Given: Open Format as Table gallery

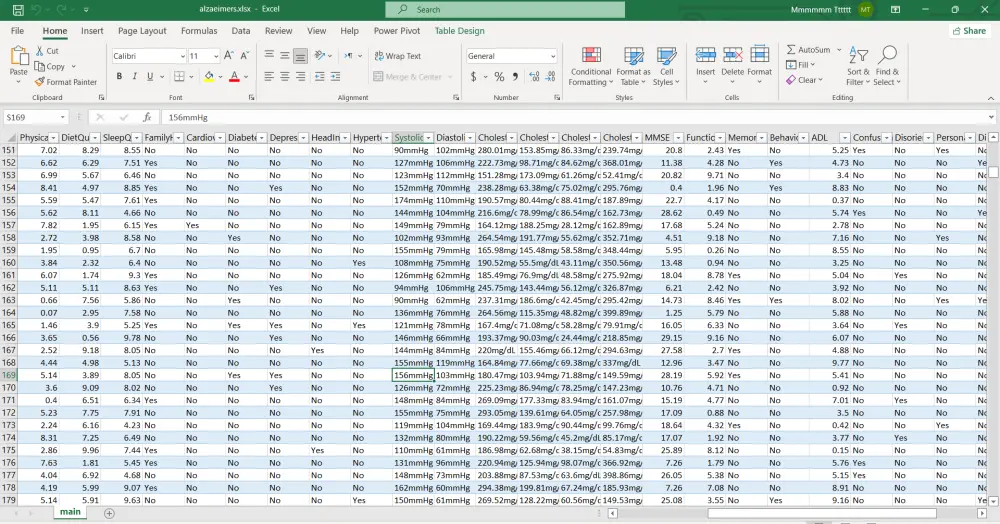Looking at the screenshot, I should [x=633, y=66].
